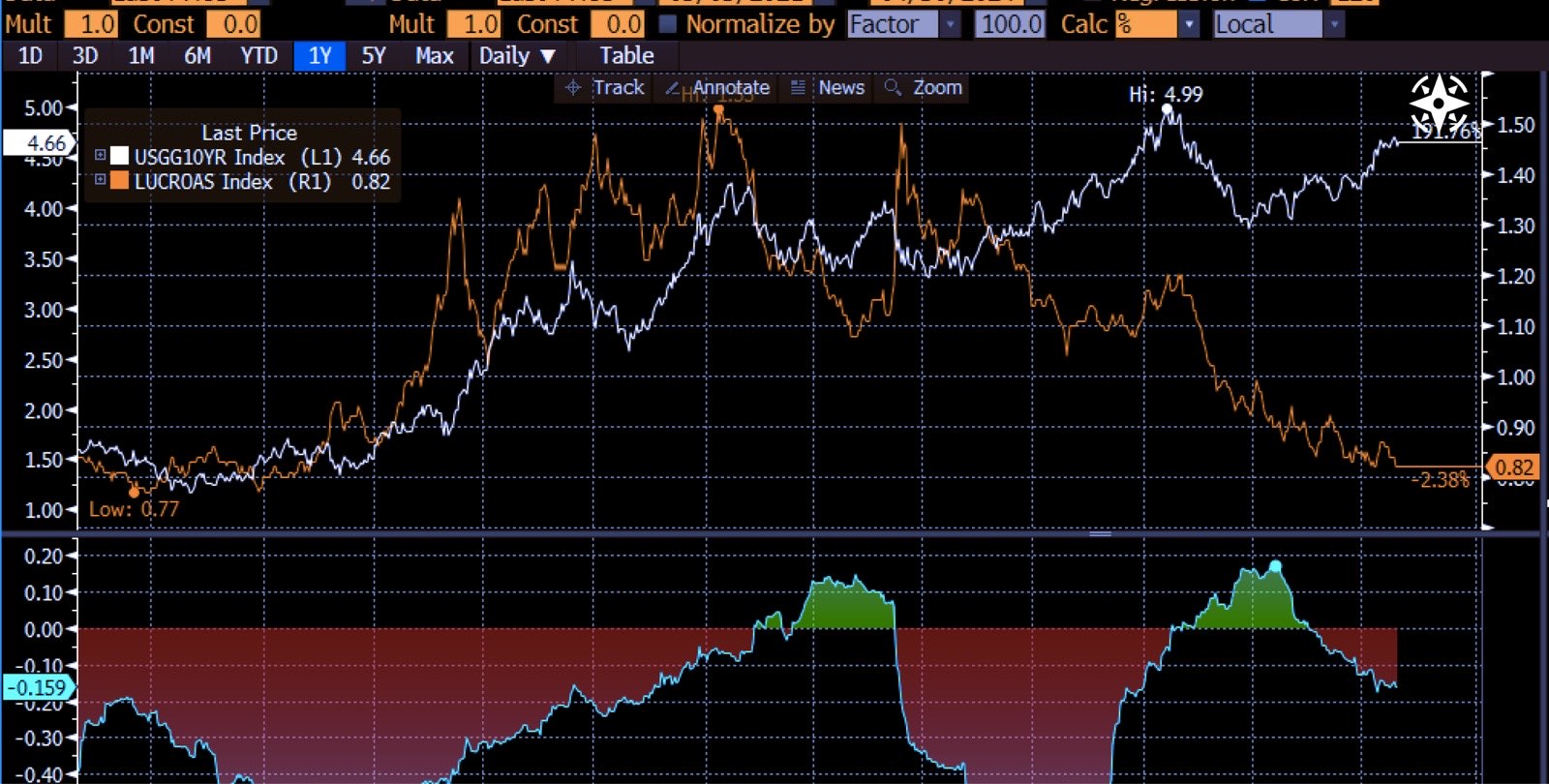The image size is (1549, 784).
Task: Select the YTD range tab
Action: click(x=258, y=56)
